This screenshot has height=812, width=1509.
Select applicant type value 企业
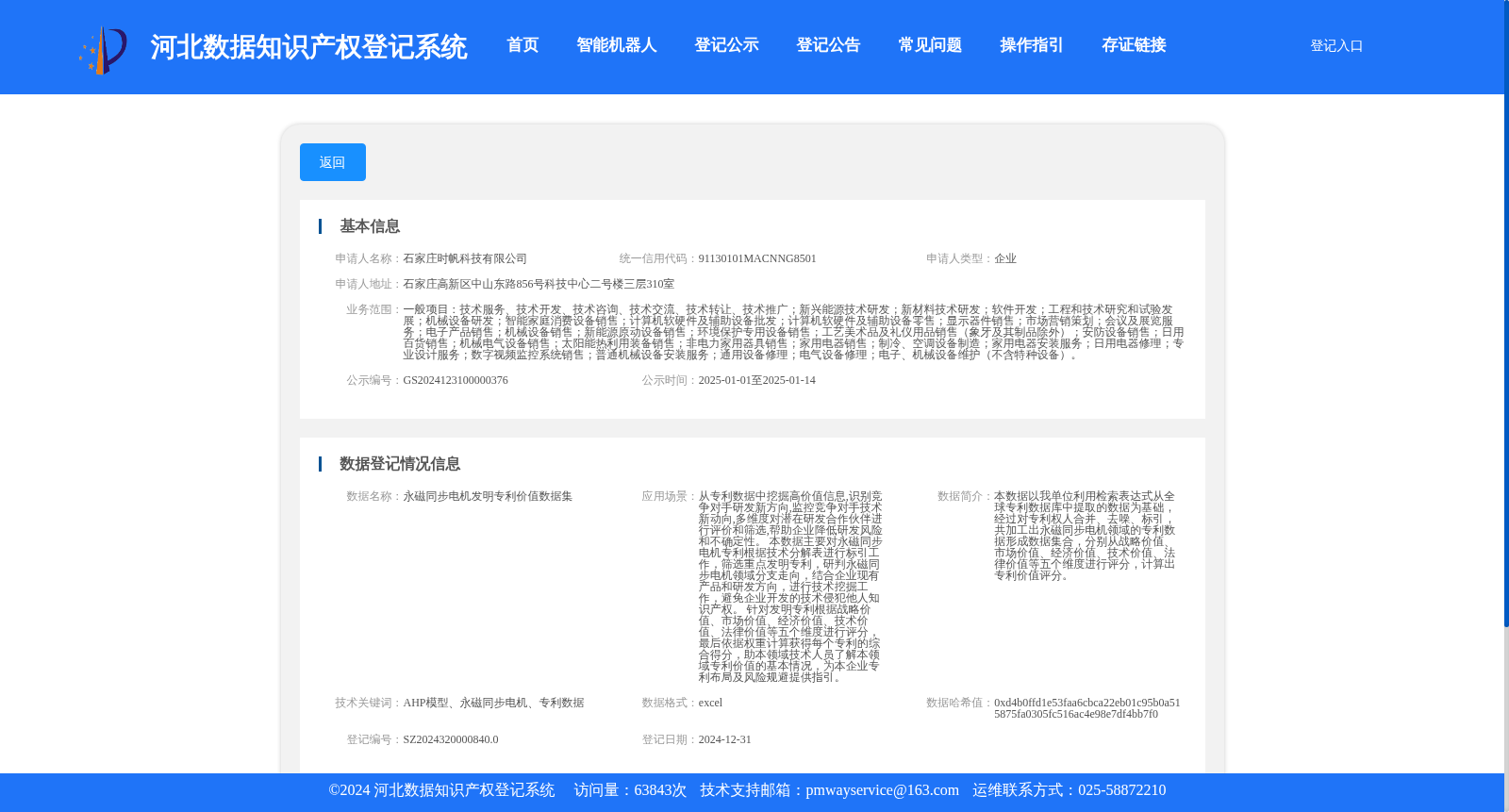(1005, 258)
